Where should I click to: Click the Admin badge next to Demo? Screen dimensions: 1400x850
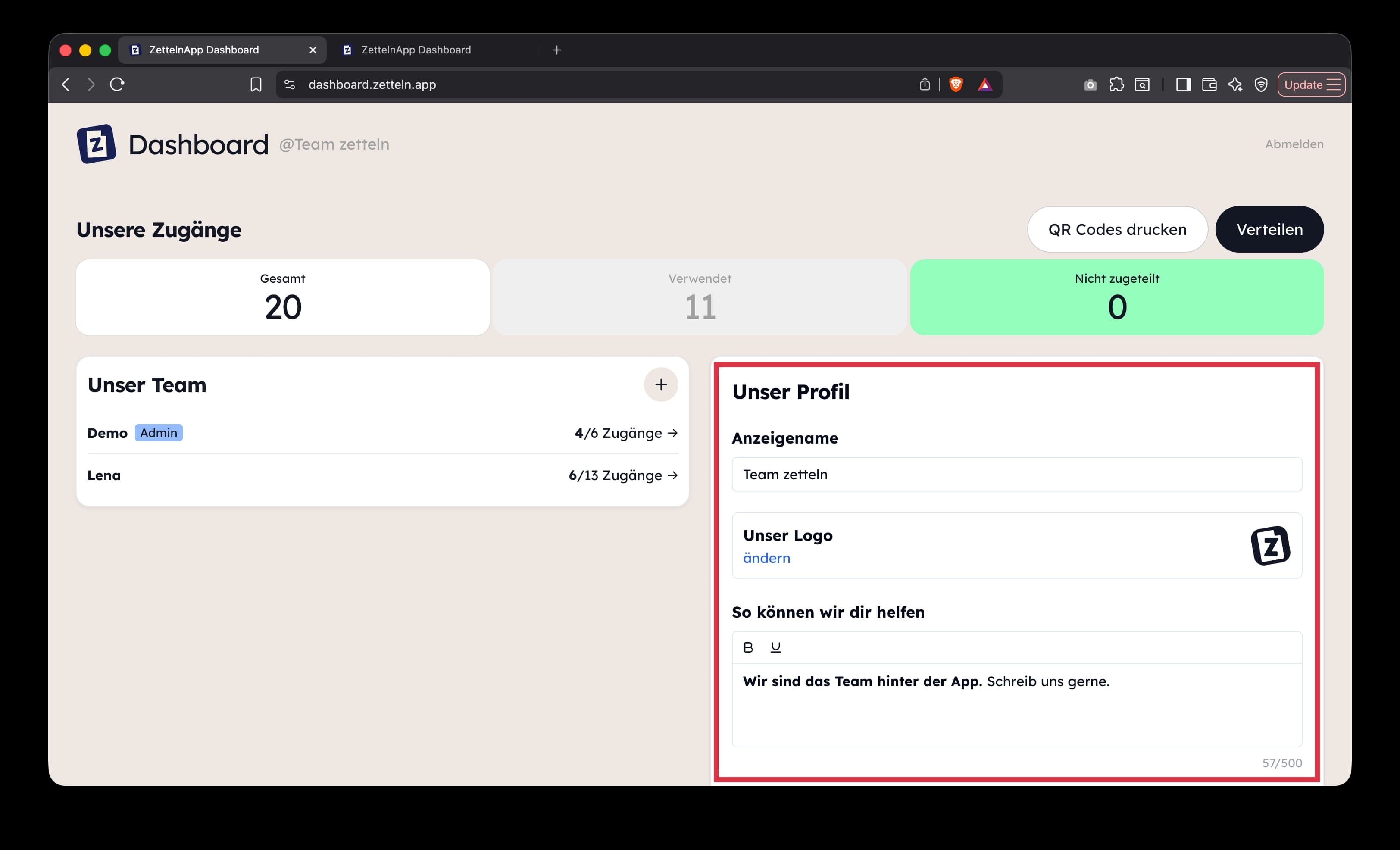pyautogui.click(x=159, y=433)
